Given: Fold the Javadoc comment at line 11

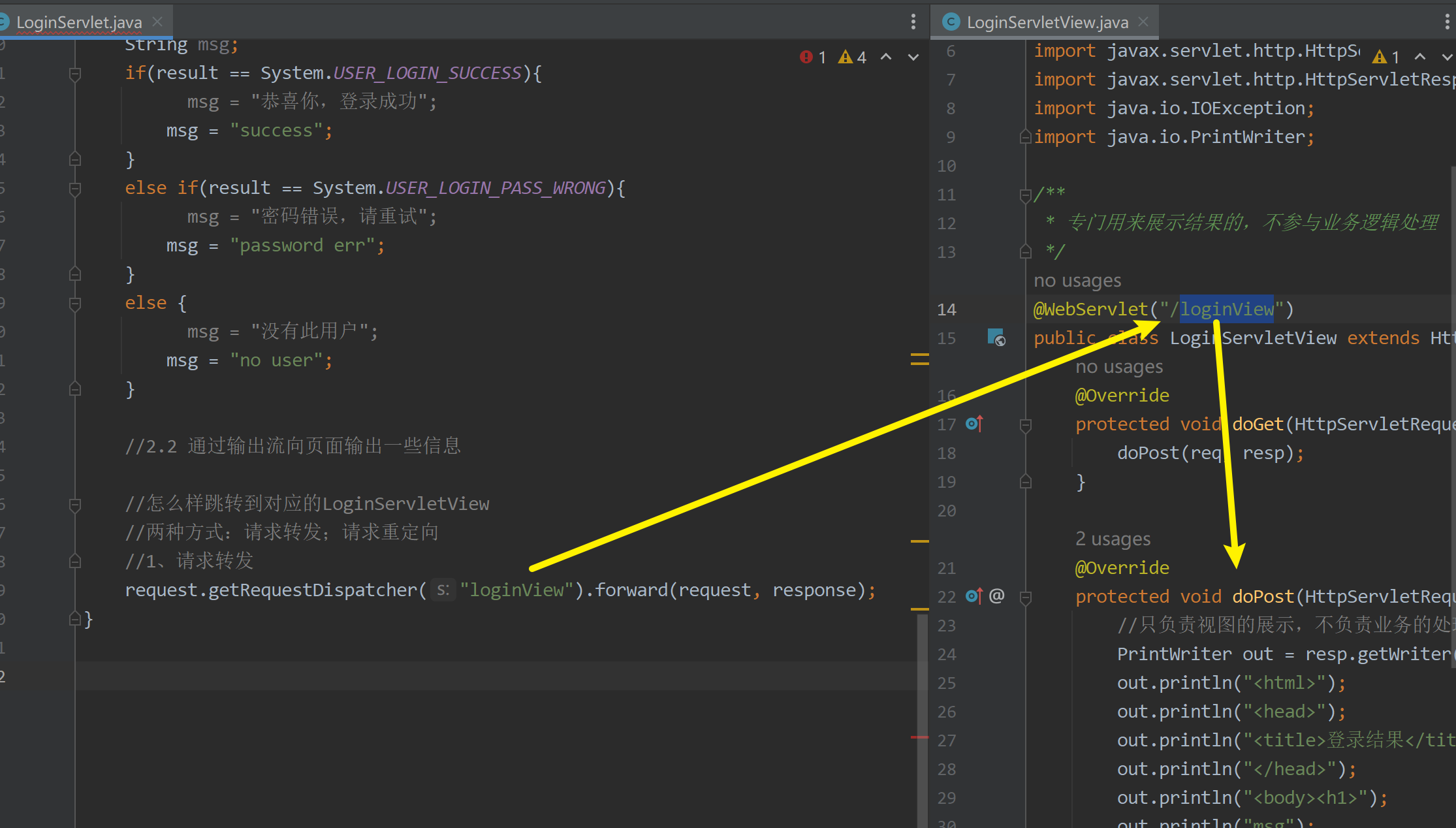Looking at the screenshot, I should [1025, 195].
